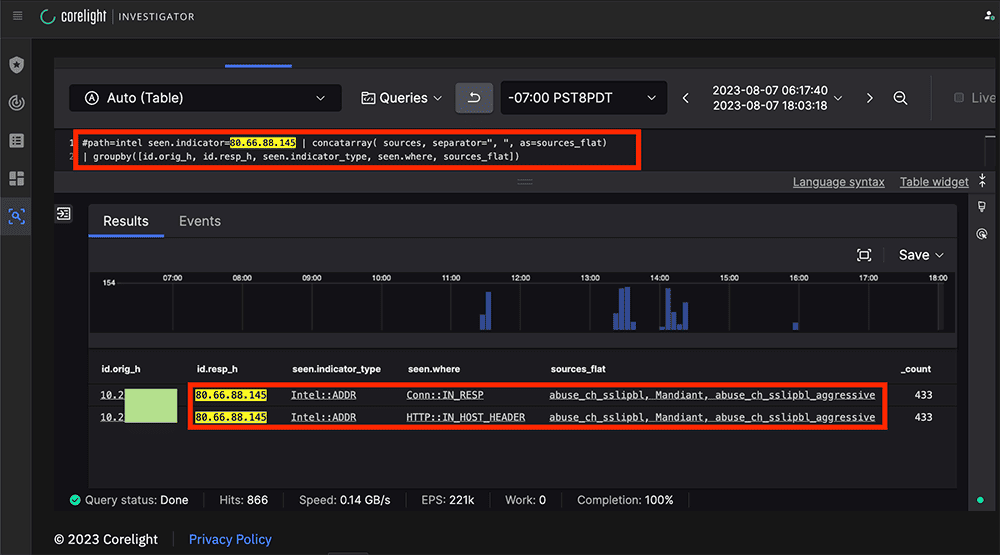Switch to the Events tab
This screenshot has height=555, width=1000.
(199, 221)
